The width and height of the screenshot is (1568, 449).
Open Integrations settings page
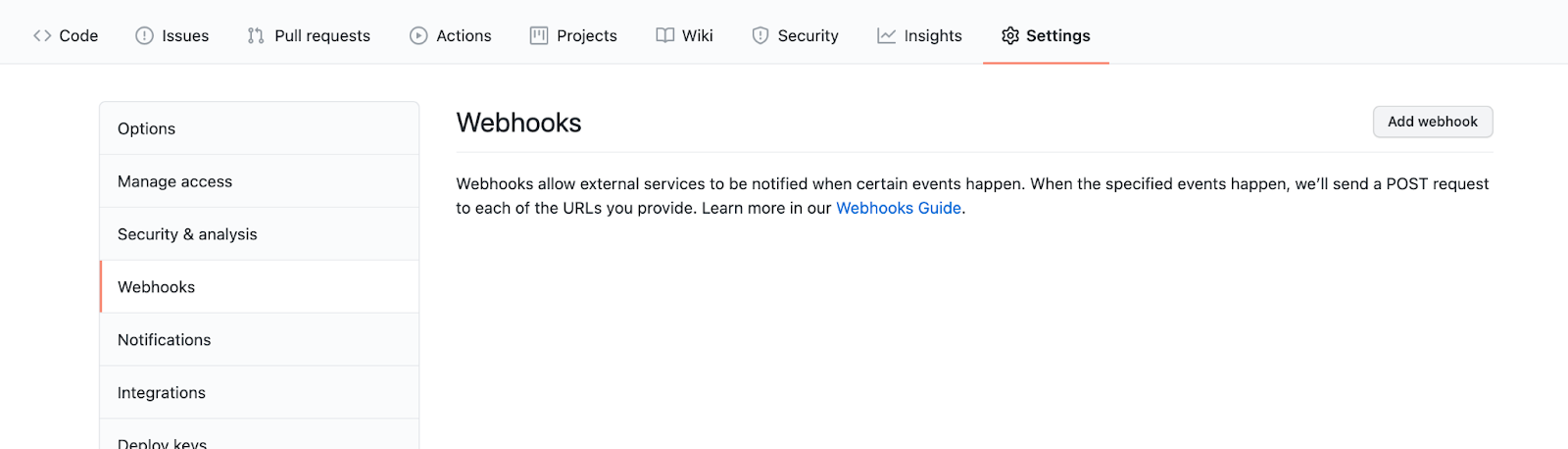click(x=162, y=393)
